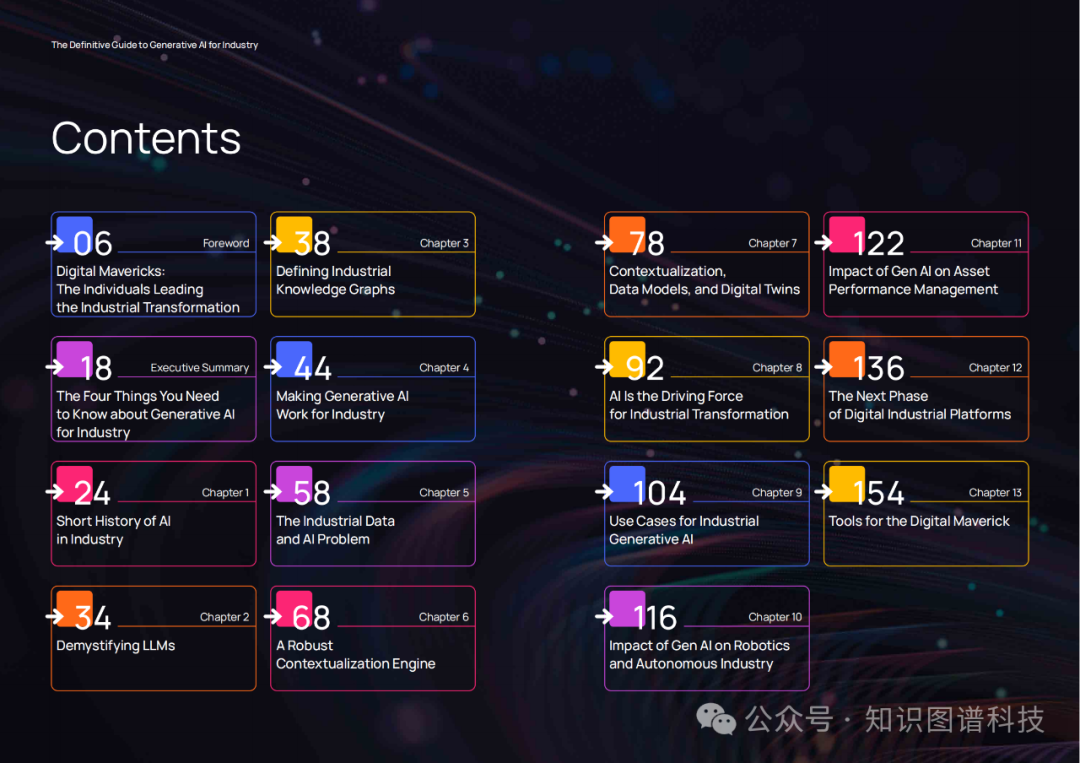Click the arrow icon beside page 44
The width and height of the screenshot is (1080, 763).
(273, 367)
